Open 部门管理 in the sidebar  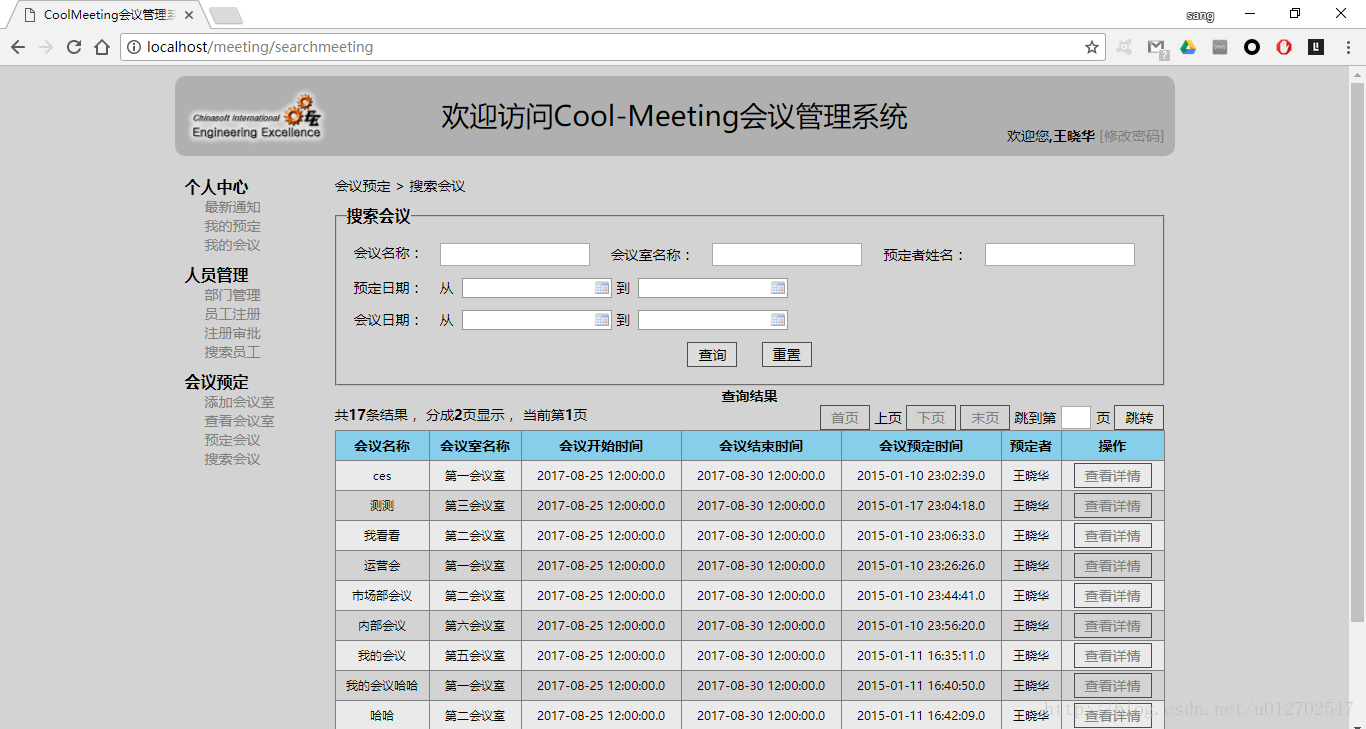point(232,295)
